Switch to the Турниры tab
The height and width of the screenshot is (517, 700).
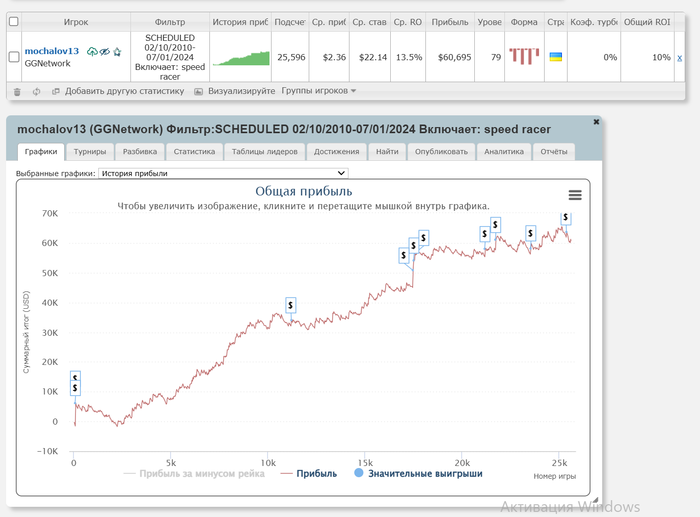[90, 151]
